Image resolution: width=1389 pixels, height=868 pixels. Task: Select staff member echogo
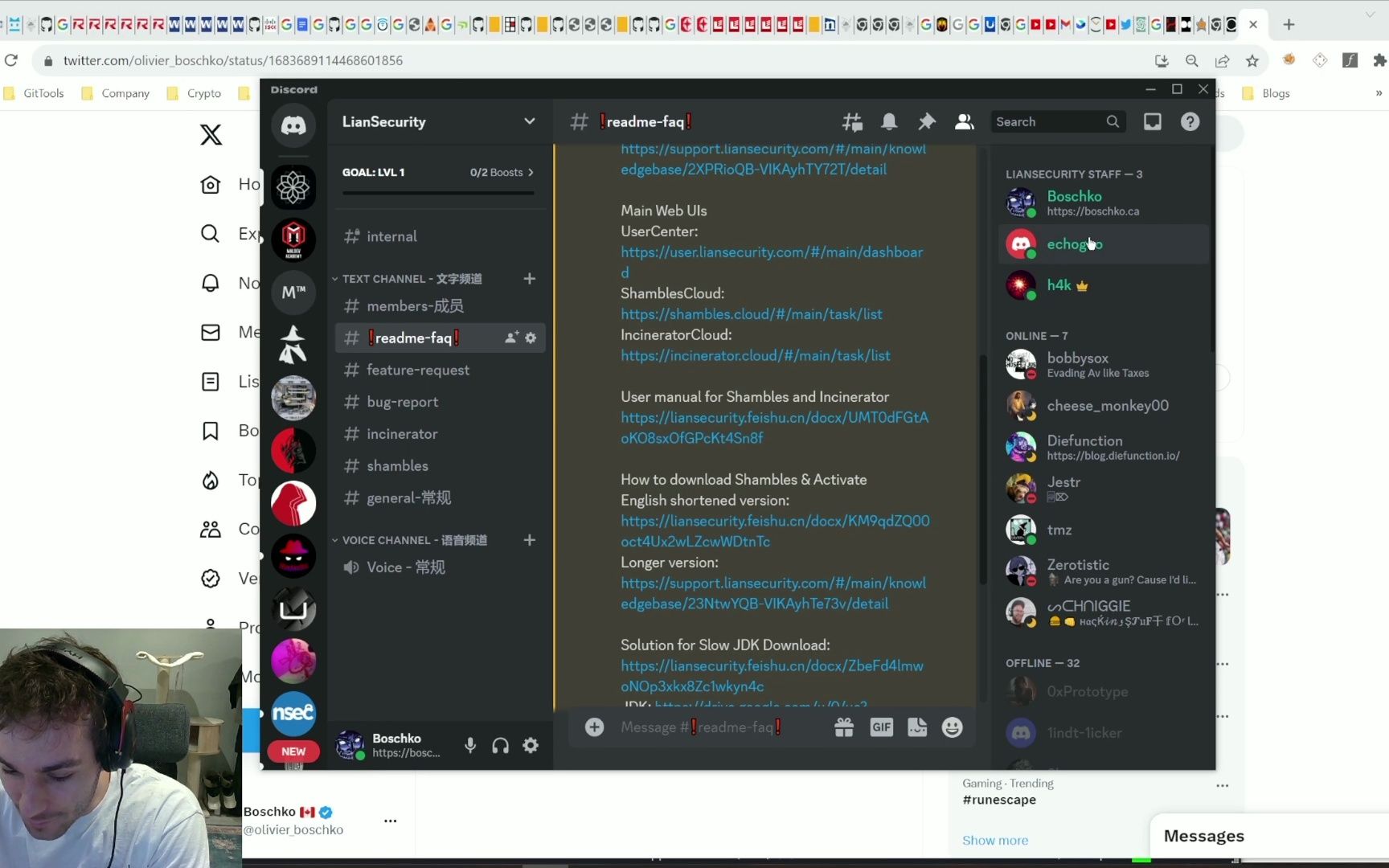[x=1103, y=244]
